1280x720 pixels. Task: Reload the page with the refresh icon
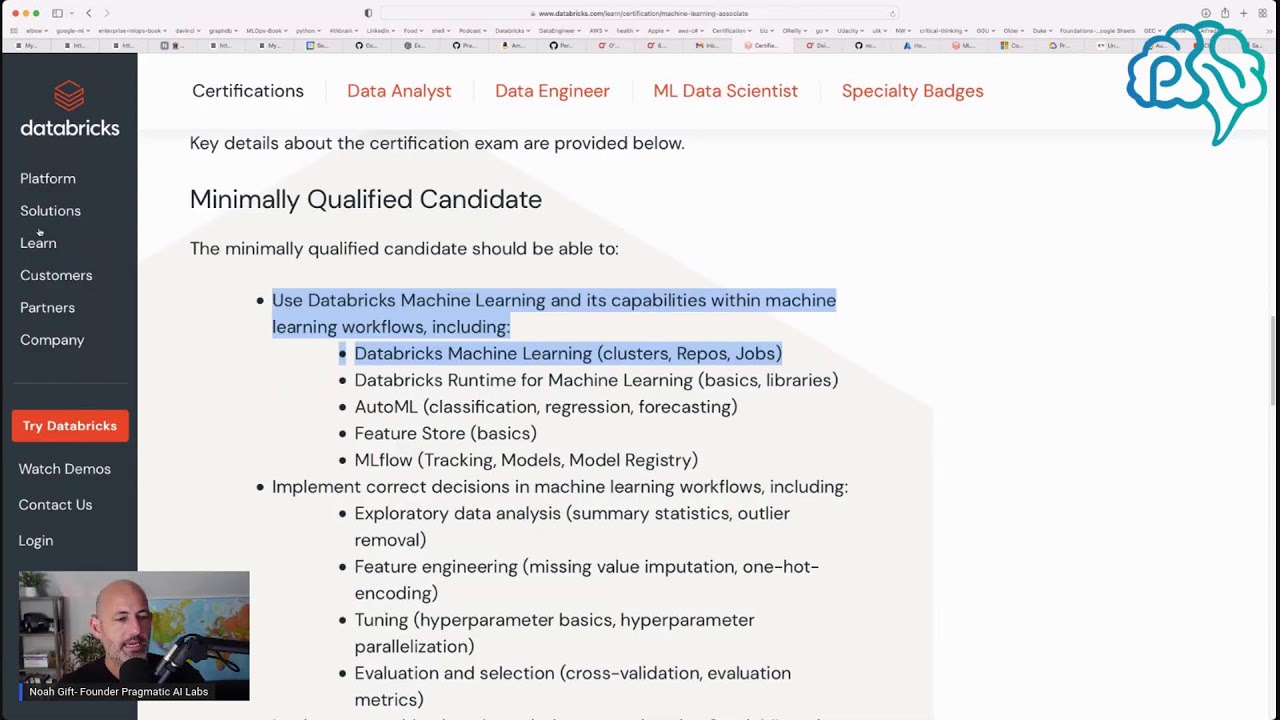pyautogui.click(x=893, y=14)
